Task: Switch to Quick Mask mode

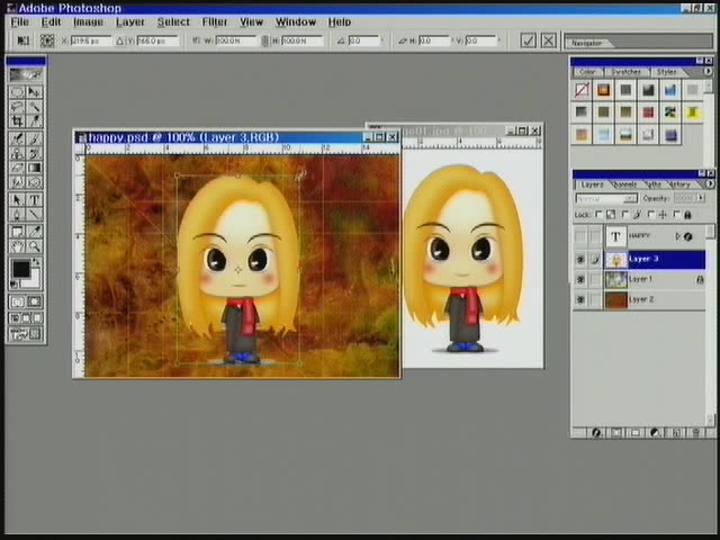Action: click(34, 302)
